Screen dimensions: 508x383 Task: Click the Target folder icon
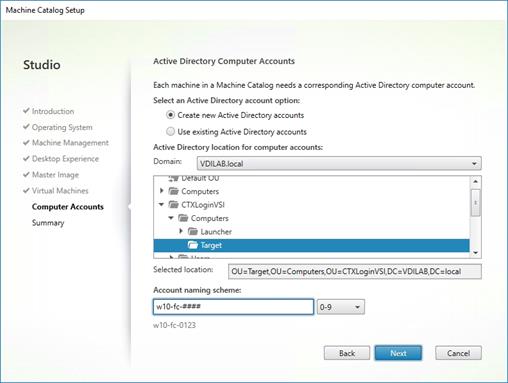(193, 245)
